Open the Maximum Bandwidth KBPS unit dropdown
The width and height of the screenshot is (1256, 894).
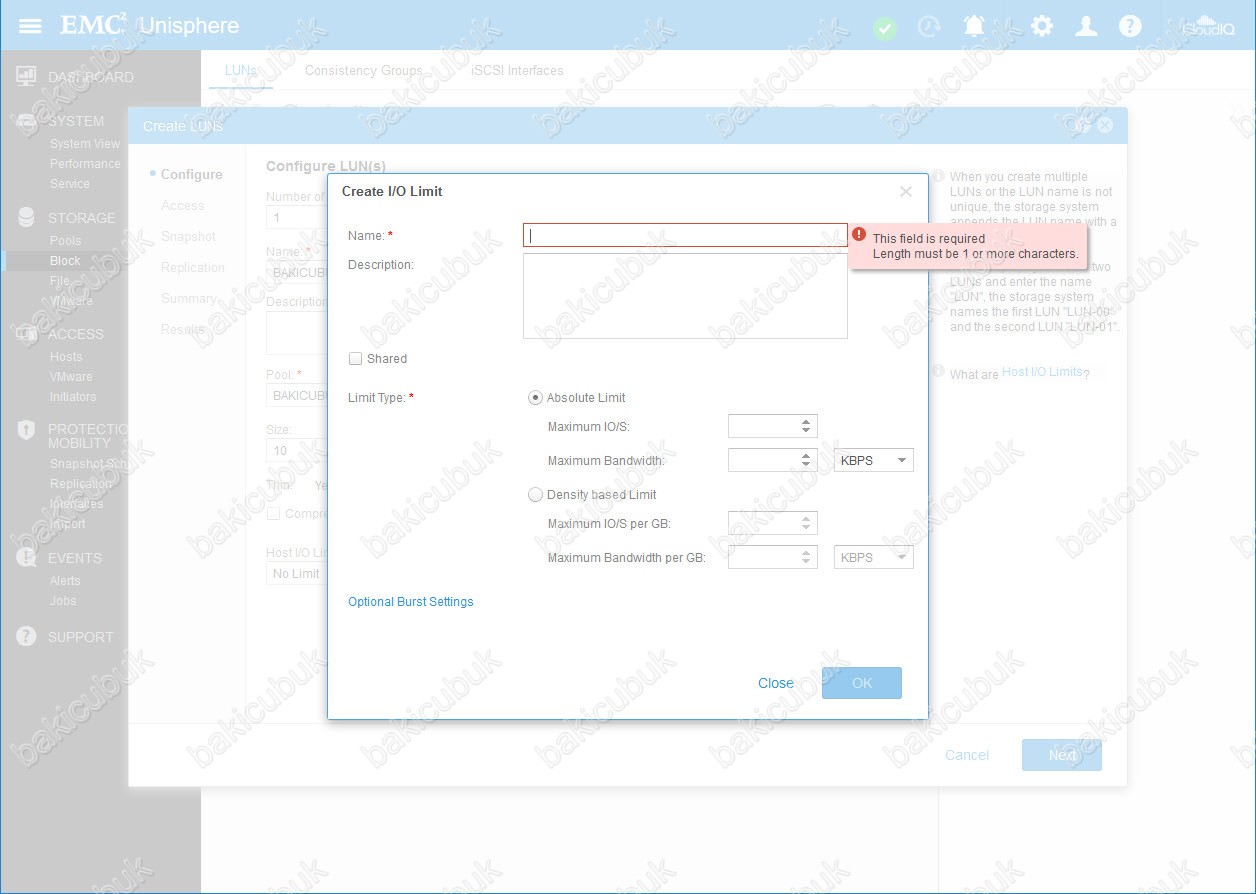point(873,461)
